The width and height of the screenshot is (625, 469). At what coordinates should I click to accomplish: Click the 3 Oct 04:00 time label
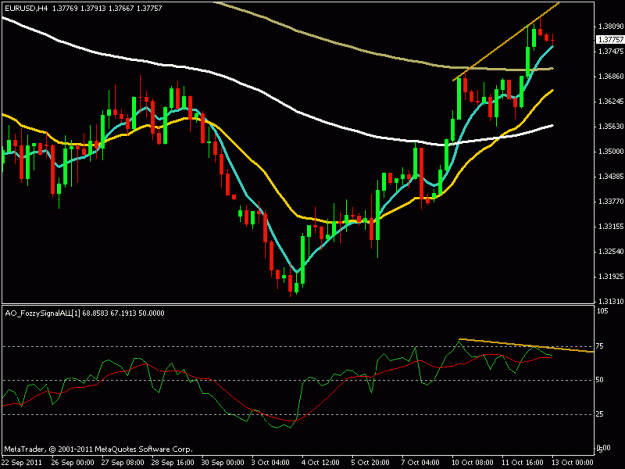pos(270,462)
